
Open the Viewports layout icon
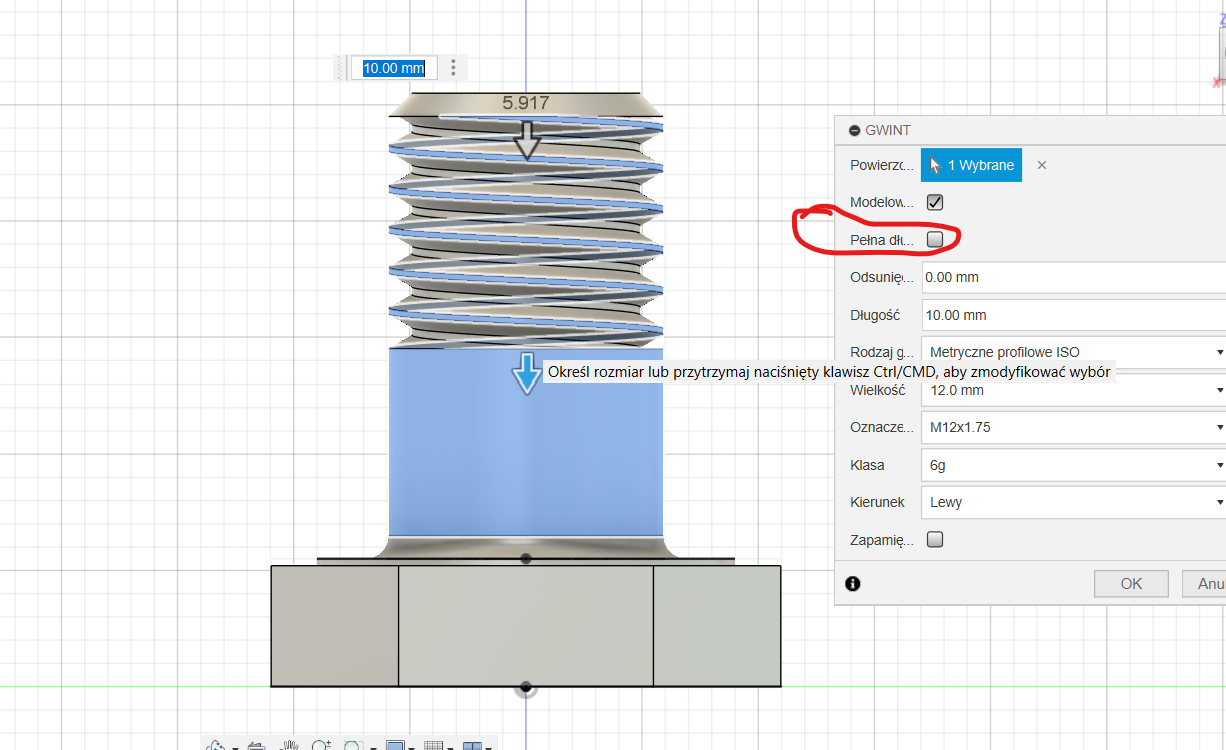[472, 746]
